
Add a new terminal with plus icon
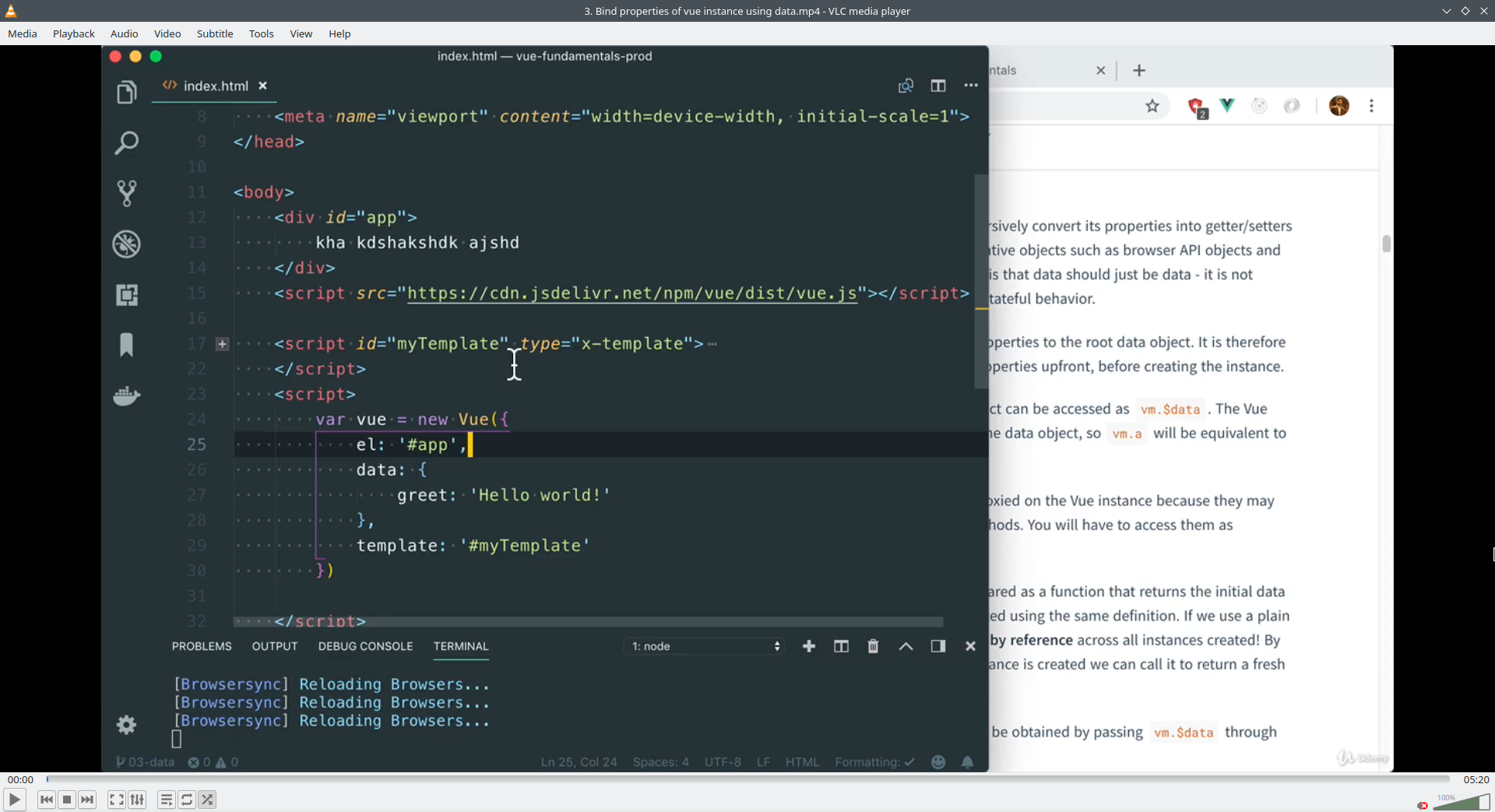click(x=809, y=646)
